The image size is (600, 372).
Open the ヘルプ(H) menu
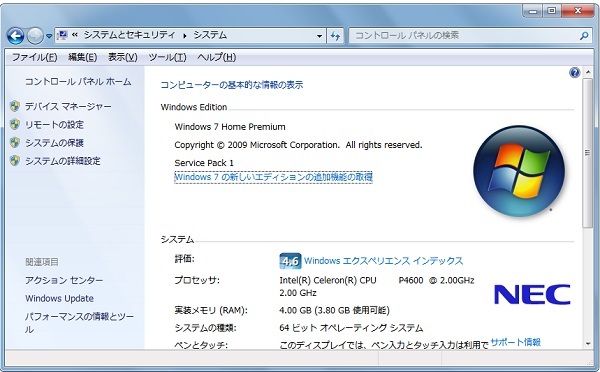(x=217, y=57)
